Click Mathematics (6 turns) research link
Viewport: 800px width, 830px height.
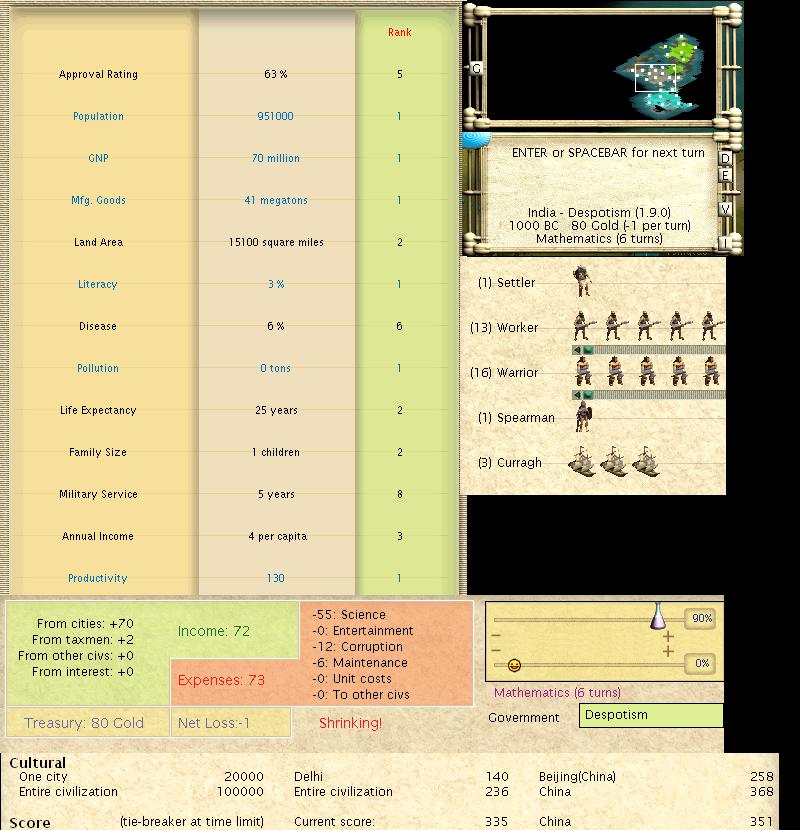pyautogui.click(x=558, y=692)
